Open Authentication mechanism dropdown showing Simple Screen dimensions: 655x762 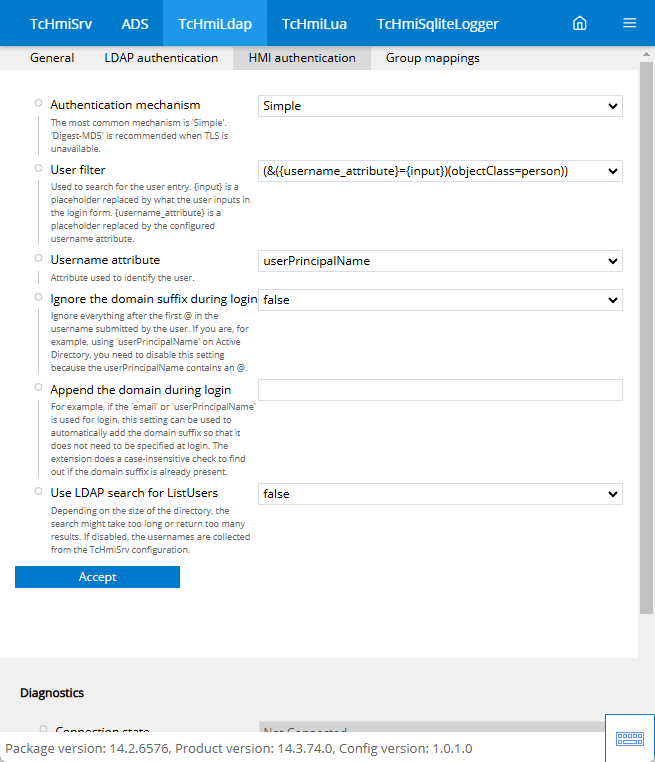click(x=440, y=106)
